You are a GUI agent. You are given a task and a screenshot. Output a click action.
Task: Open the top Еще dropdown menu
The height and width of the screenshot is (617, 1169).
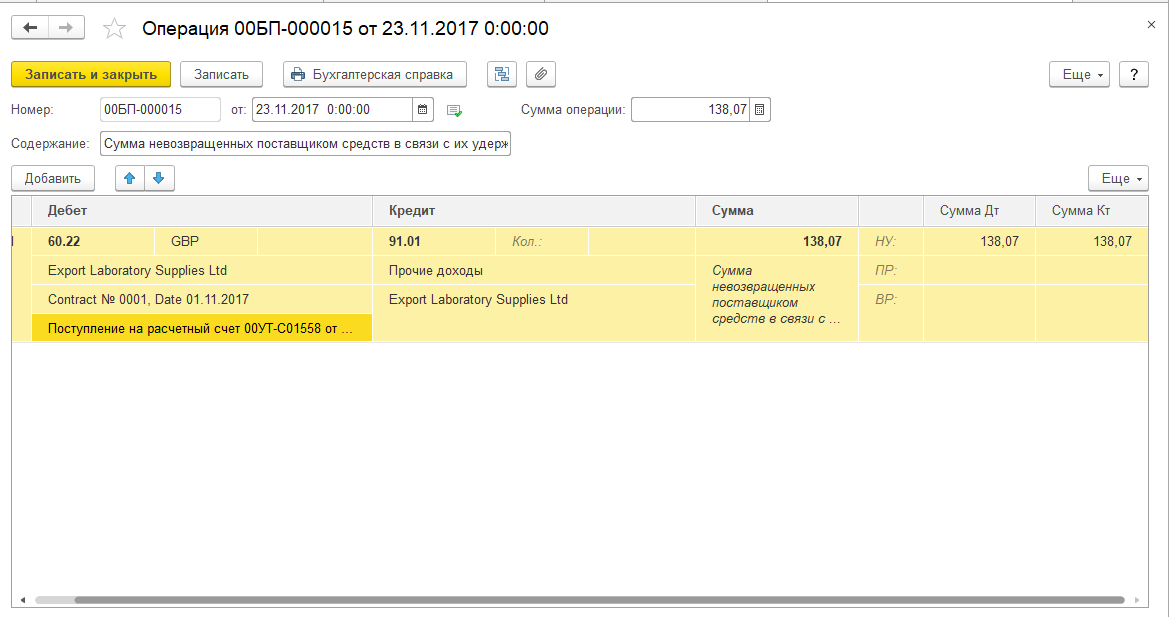pyautogui.click(x=1078, y=74)
